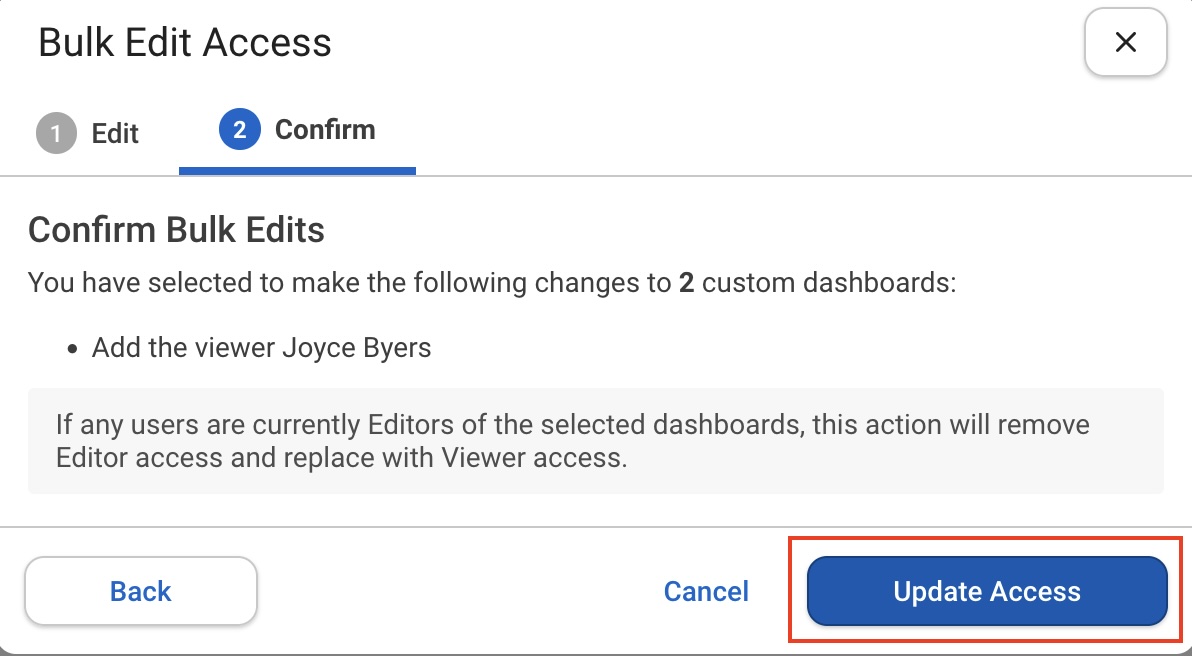Switch to the Edit step tab
Screen dimensions: 1192x656
[x=88, y=133]
